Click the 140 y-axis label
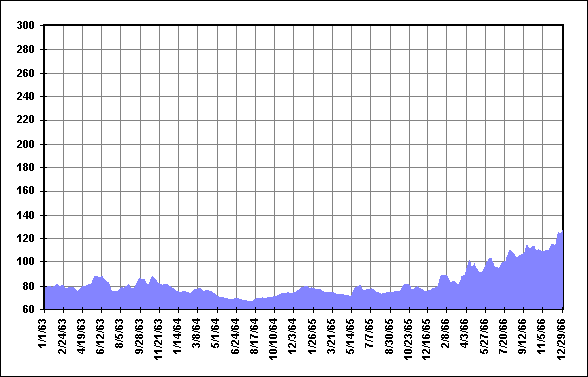The height and width of the screenshot is (377, 588). [x=26, y=215]
